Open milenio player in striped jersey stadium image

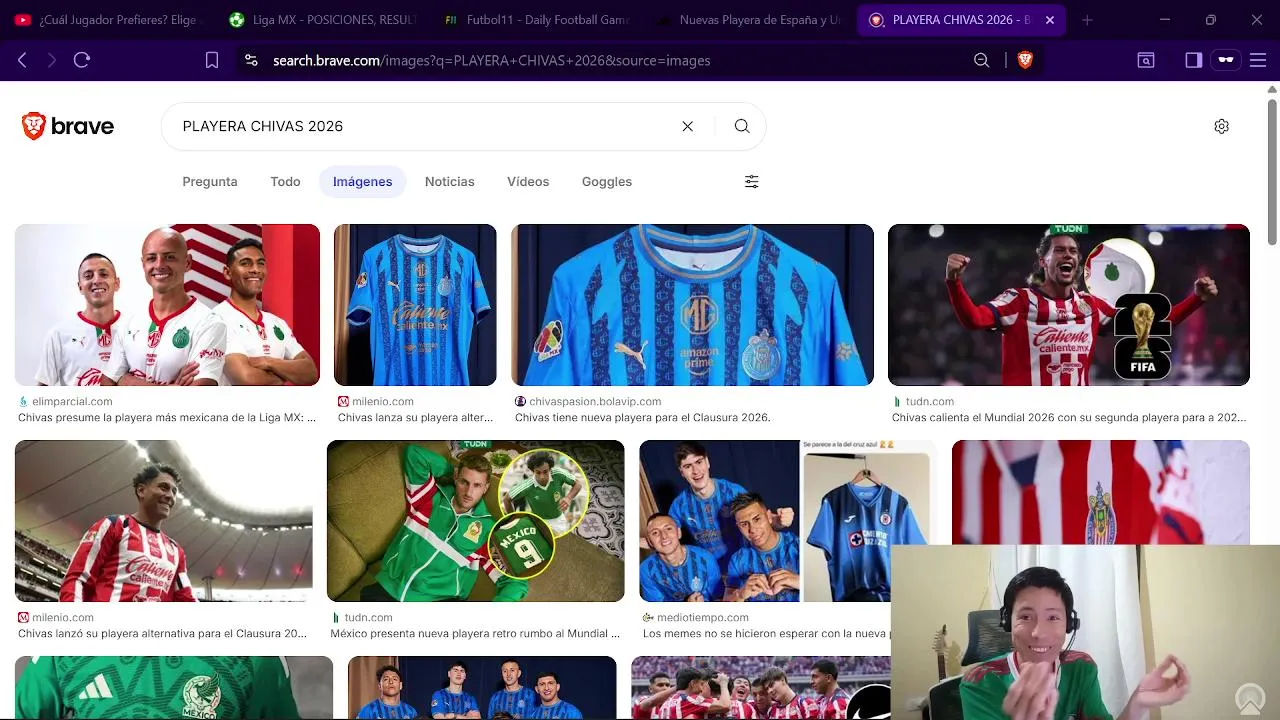(163, 521)
